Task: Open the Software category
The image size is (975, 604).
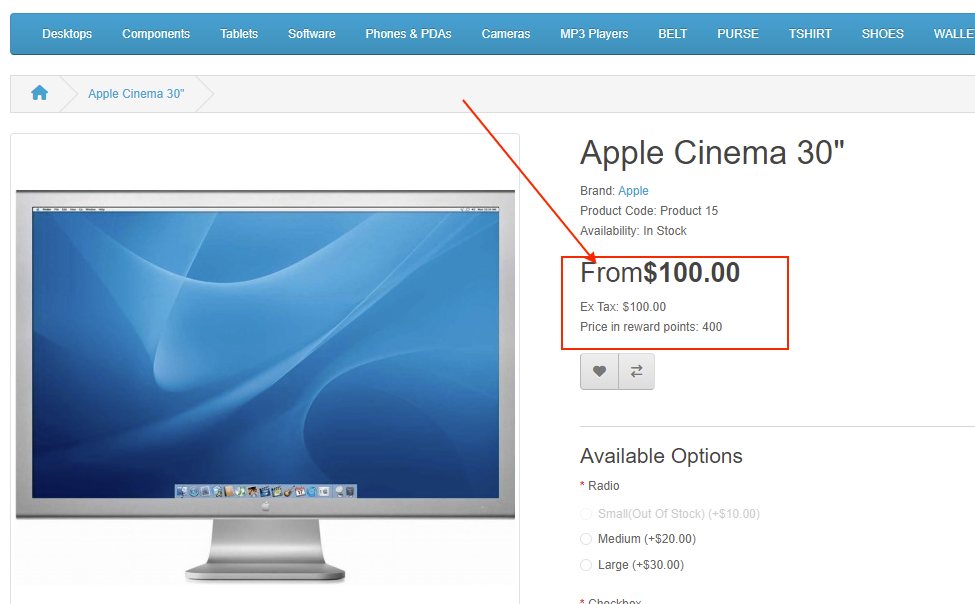Action: (x=311, y=34)
